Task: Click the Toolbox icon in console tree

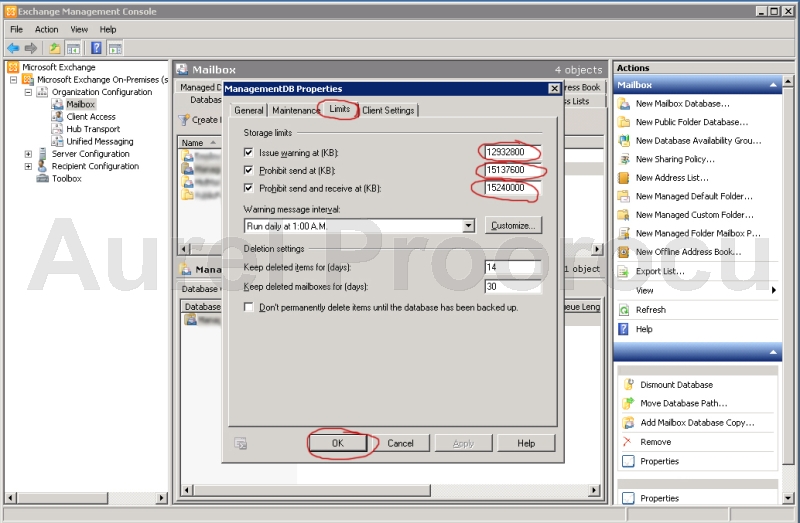Action: tap(42, 179)
